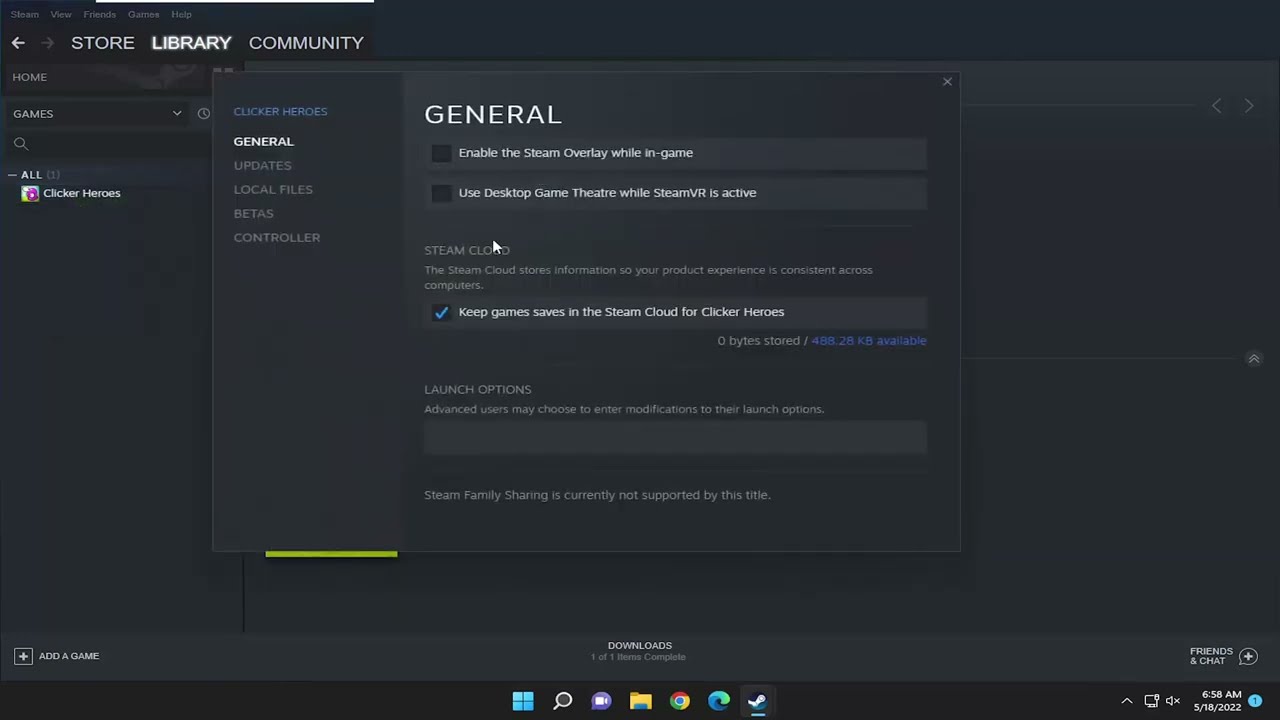Navigate to the COMMUNITY section
Viewport: 1280px width, 720px height.
tap(306, 43)
